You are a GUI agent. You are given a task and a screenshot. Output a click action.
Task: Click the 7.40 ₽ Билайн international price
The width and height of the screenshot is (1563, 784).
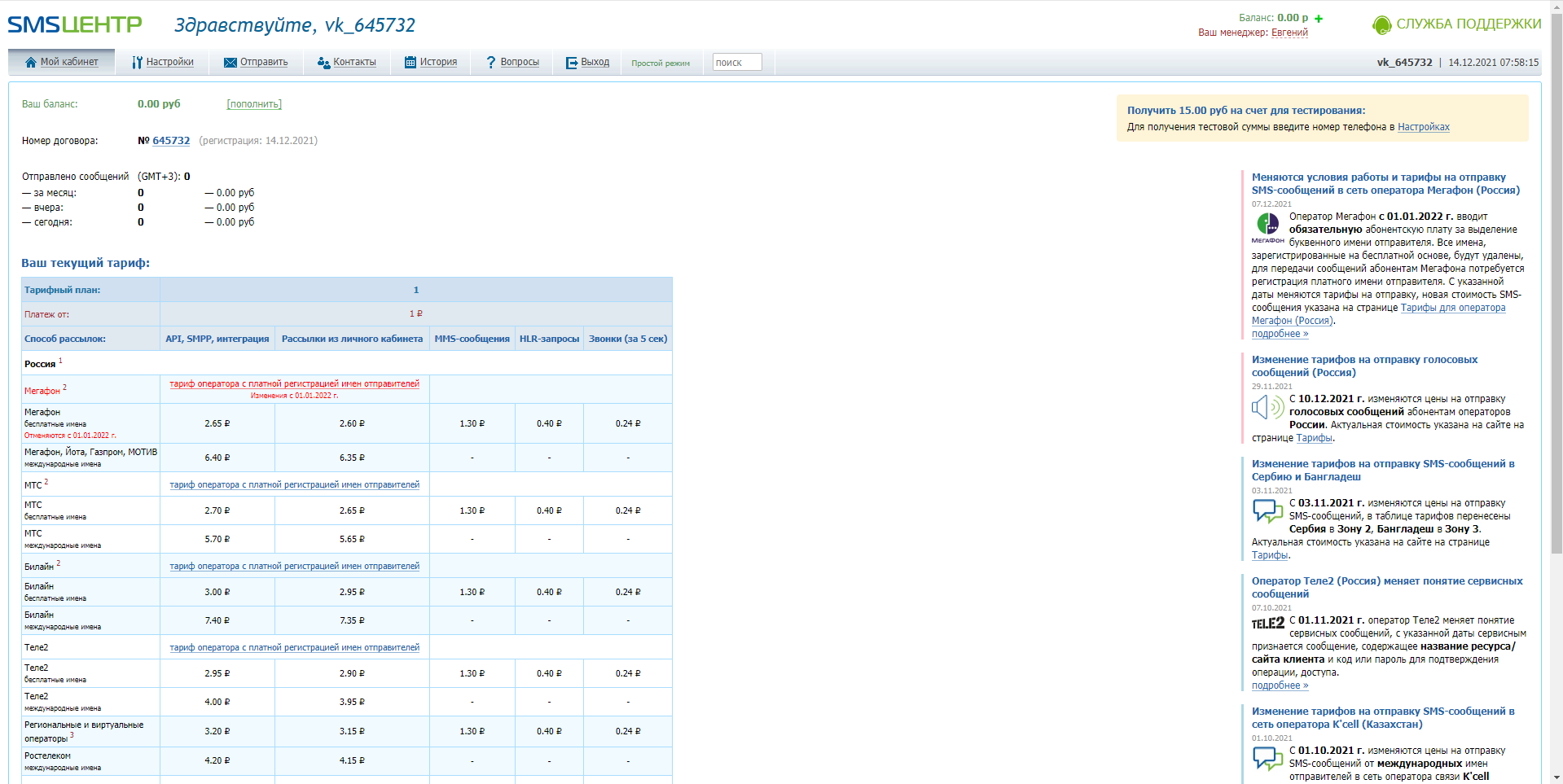click(x=217, y=620)
